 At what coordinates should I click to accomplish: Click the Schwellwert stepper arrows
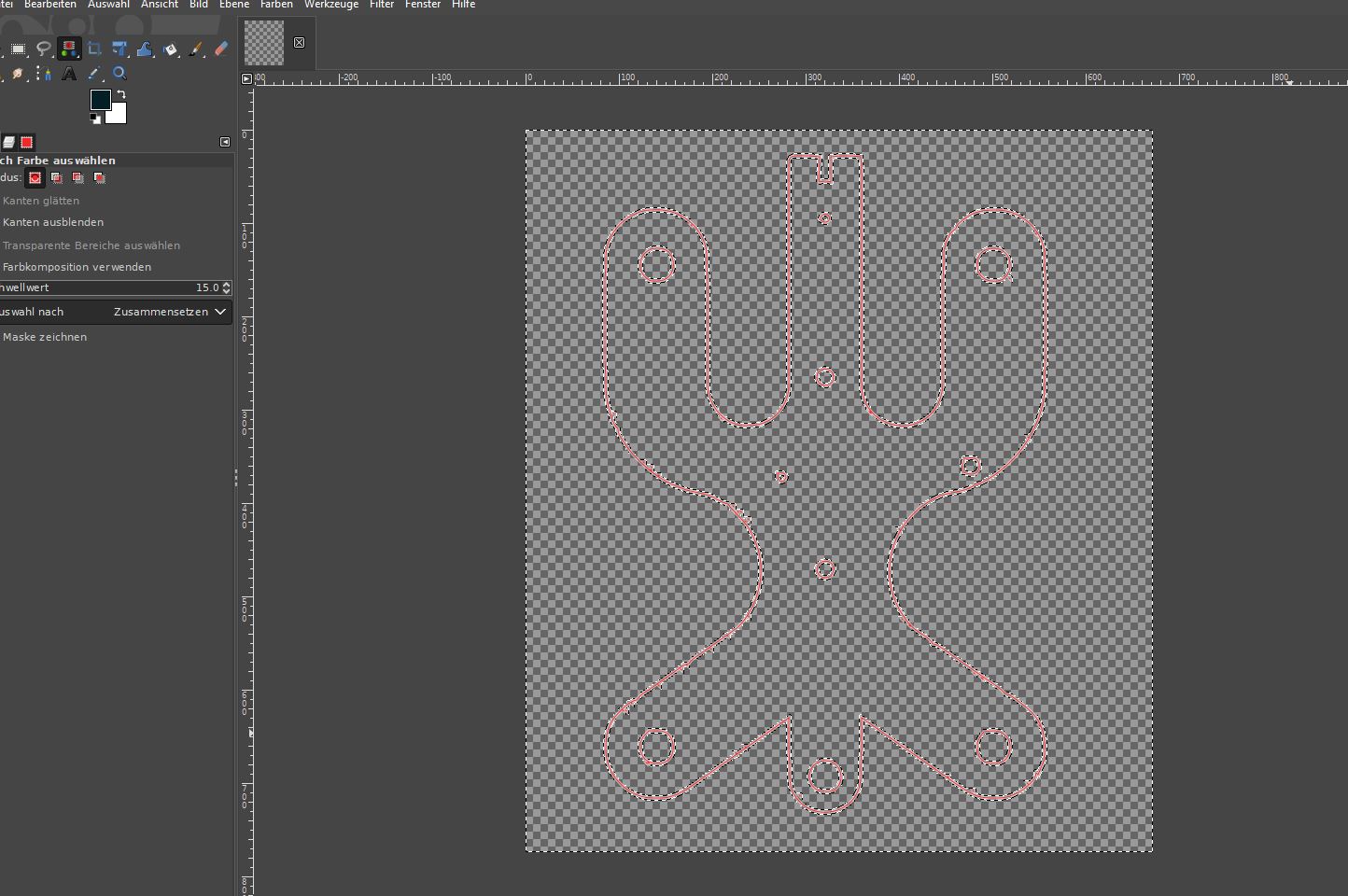pyautogui.click(x=226, y=287)
